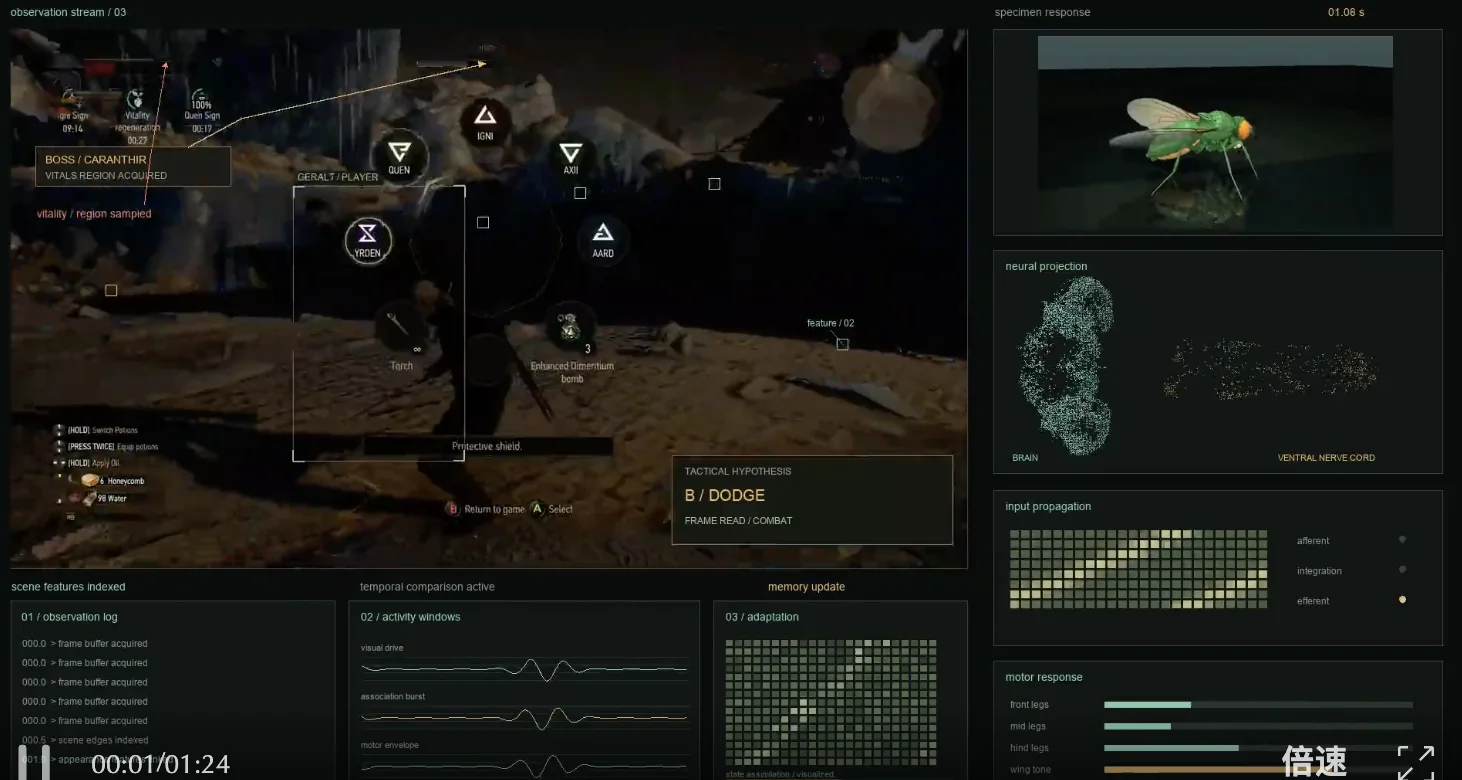Click the afferent indicator dot
1462x780 pixels.
click(x=1402, y=540)
